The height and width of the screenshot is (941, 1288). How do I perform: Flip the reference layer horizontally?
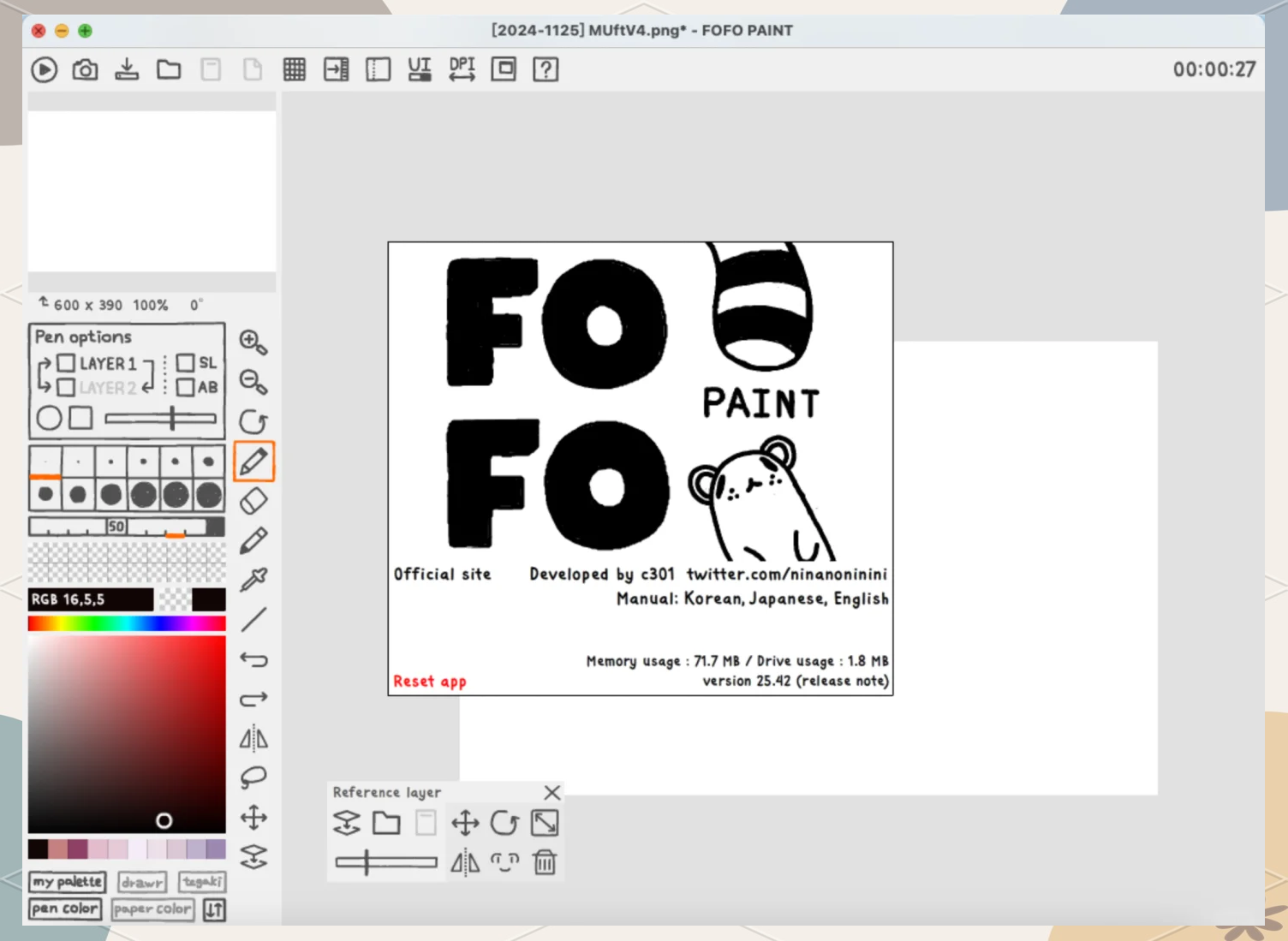465,862
